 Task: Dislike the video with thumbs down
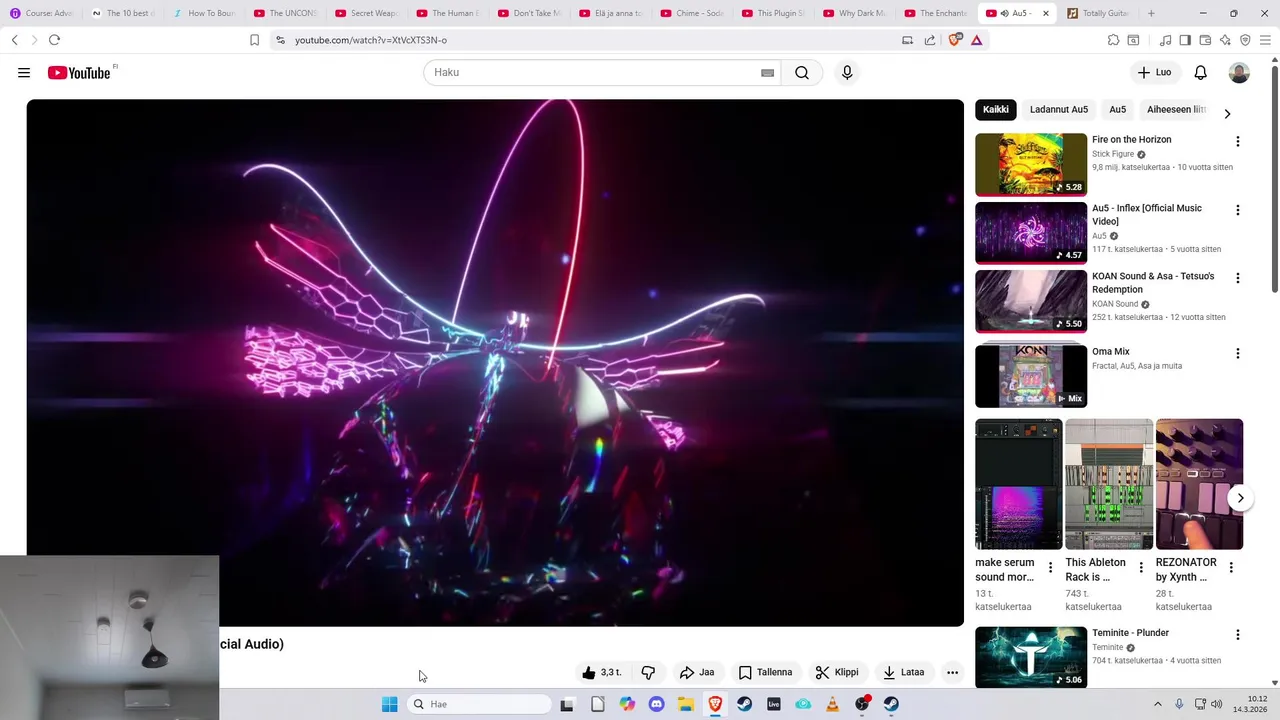pyautogui.click(x=648, y=673)
